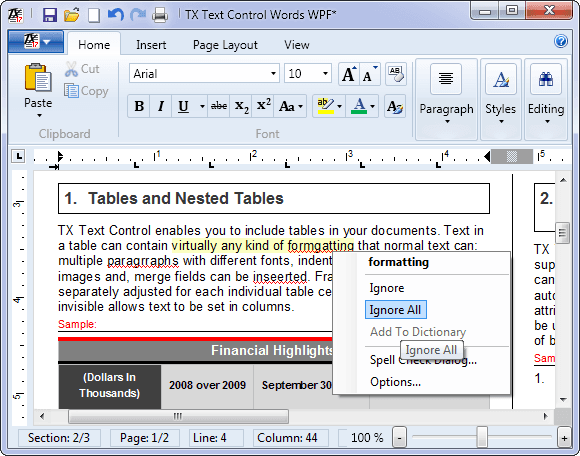Switch to the Home tab
This screenshot has width=580, height=456.
[x=94, y=45]
